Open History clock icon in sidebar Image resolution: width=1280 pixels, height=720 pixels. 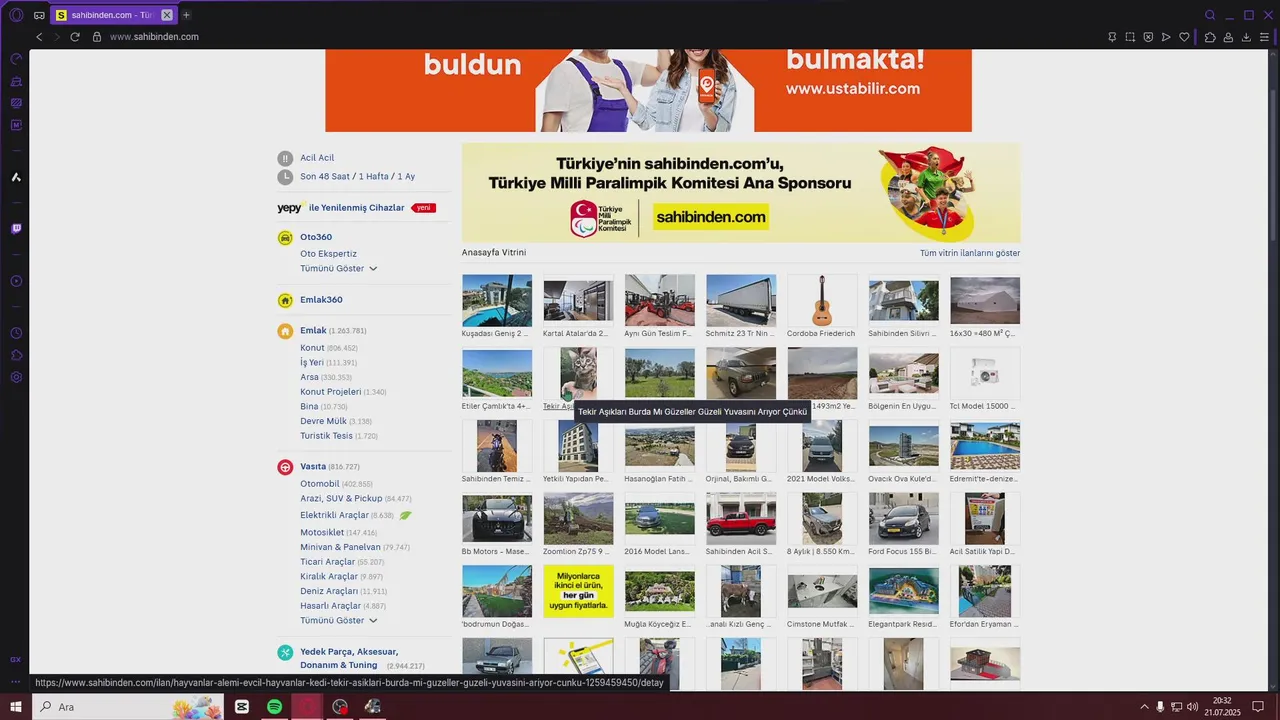pos(16,333)
